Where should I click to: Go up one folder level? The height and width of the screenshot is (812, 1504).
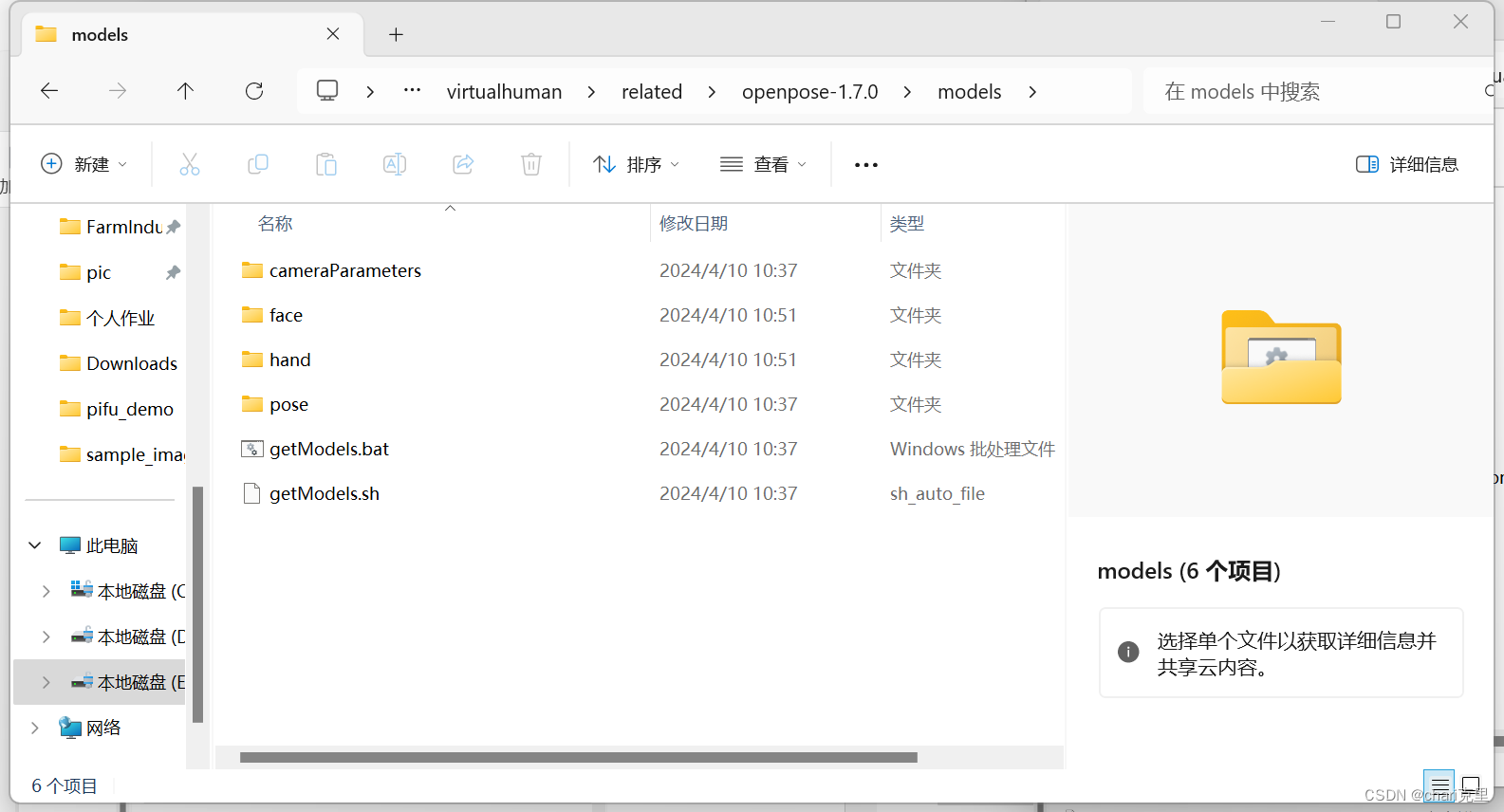pyautogui.click(x=185, y=91)
